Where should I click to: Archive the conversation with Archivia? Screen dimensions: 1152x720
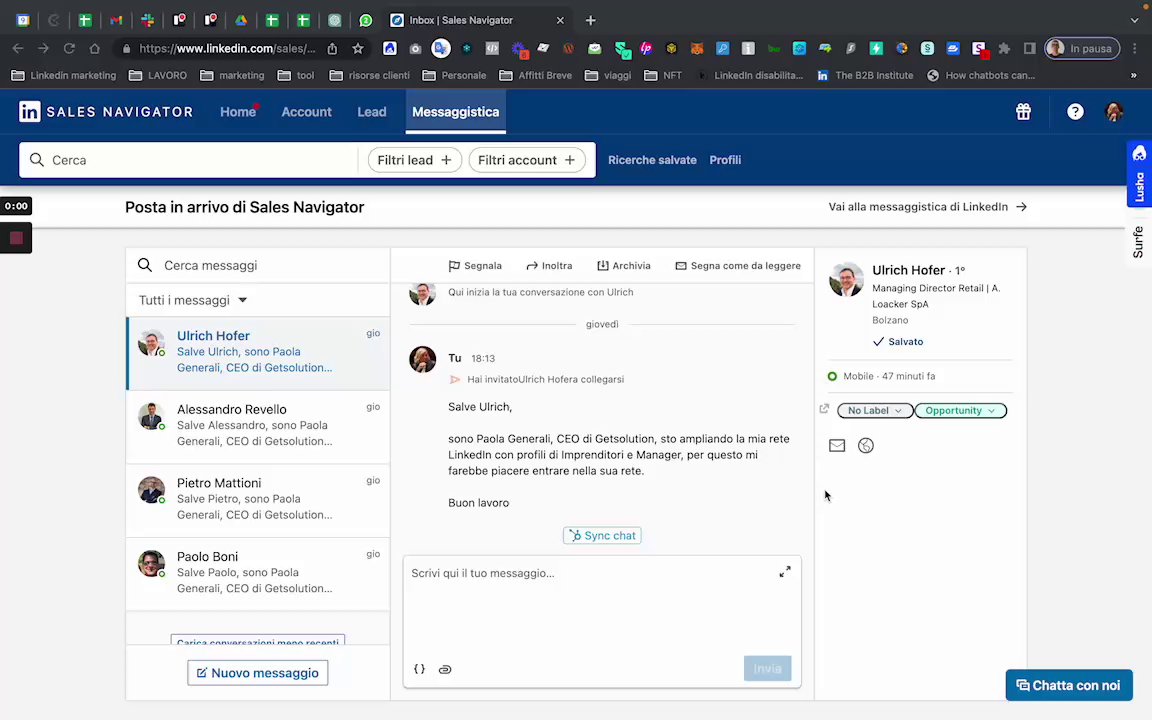tap(624, 266)
